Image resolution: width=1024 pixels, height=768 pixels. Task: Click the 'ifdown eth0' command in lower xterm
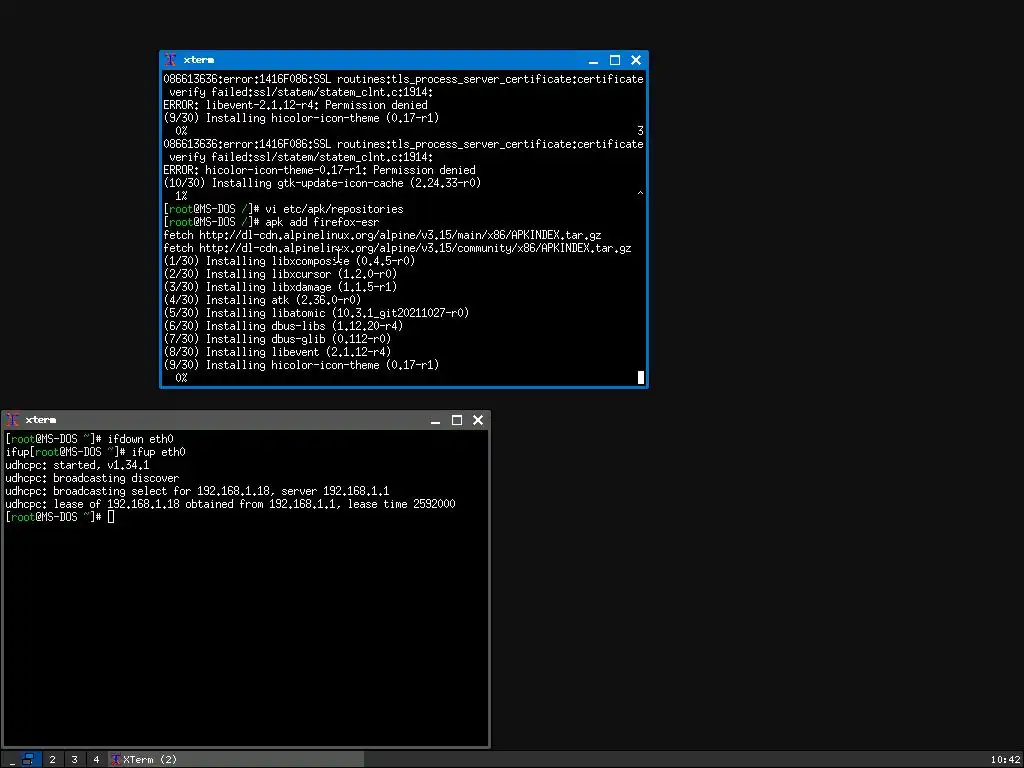(x=140, y=439)
